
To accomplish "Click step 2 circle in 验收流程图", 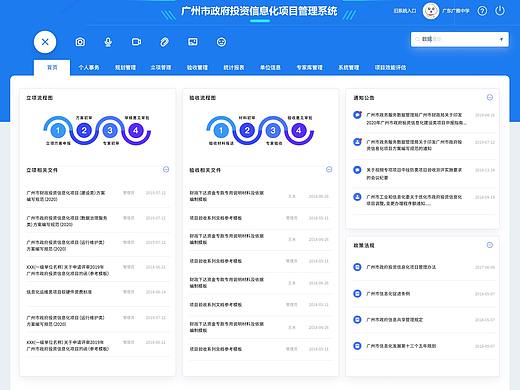I will [247, 130].
